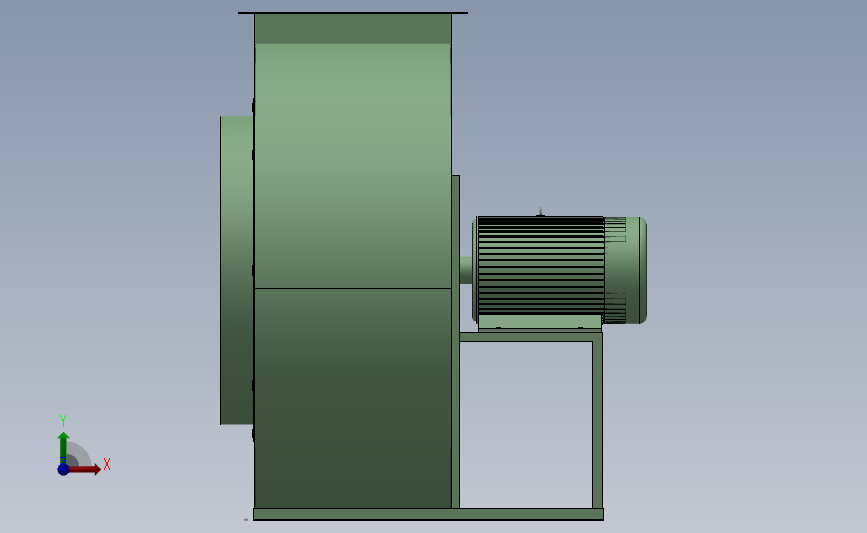The height and width of the screenshot is (533, 867).
Task: Select the vertical back plate behind the housing
Action: (456, 342)
